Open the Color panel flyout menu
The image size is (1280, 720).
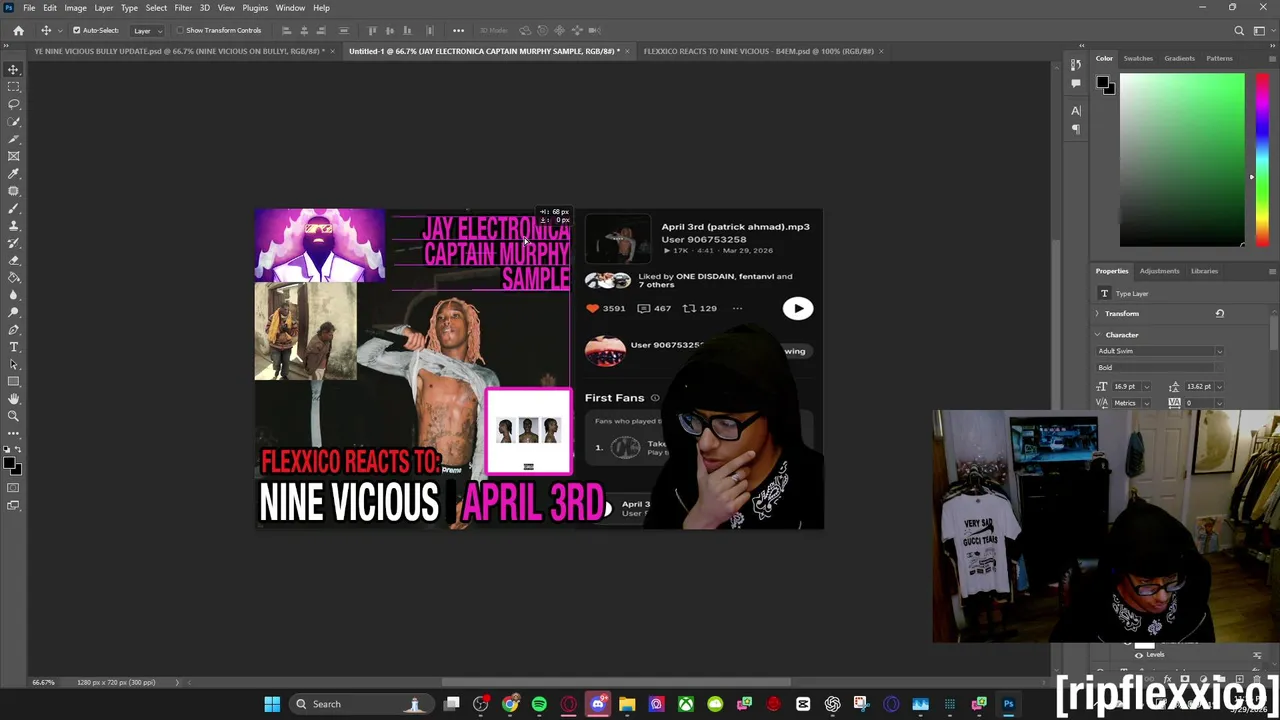(x=1271, y=58)
